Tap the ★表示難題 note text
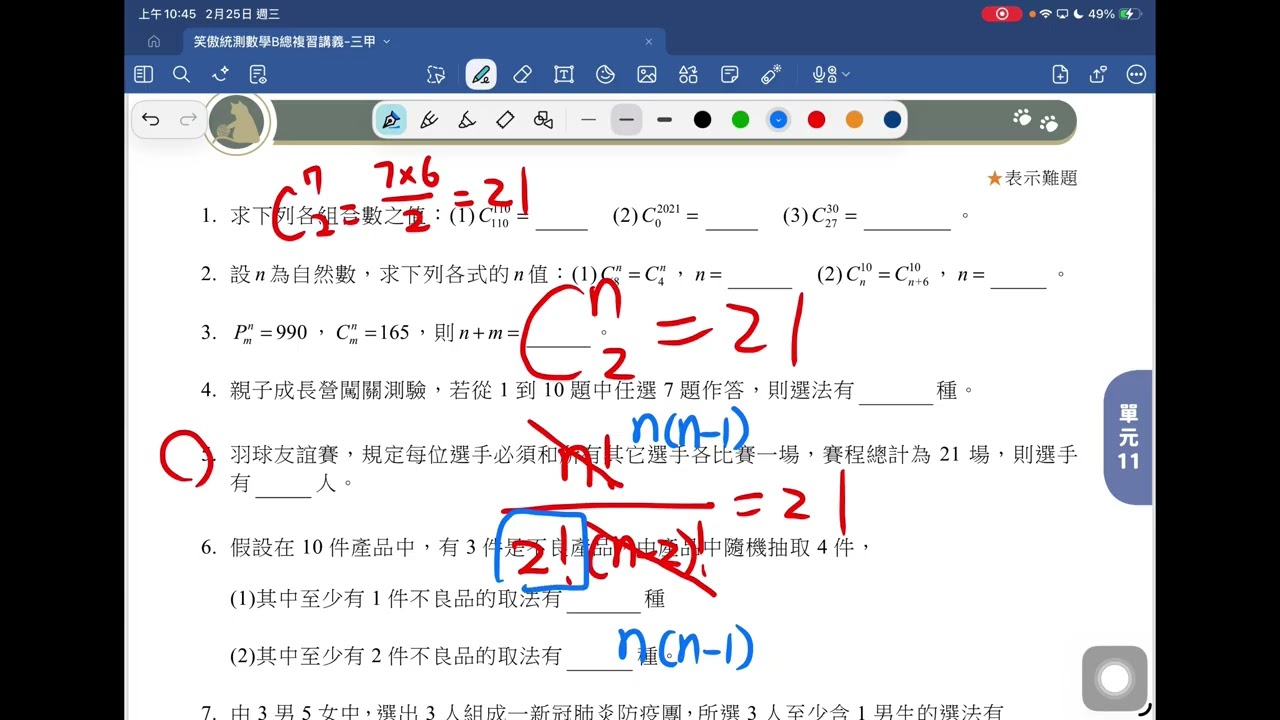Image resolution: width=1280 pixels, height=720 pixels. pyautogui.click(x=1032, y=178)
